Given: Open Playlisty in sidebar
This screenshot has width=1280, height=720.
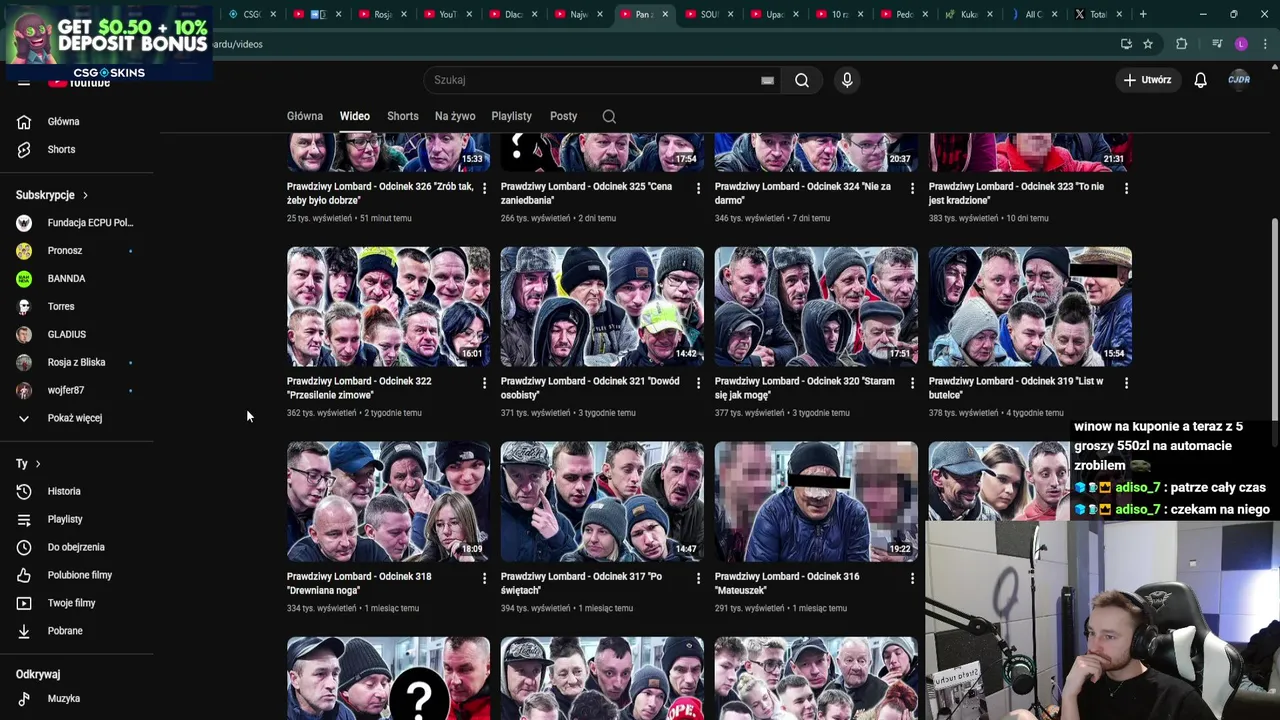Looking at the screenshot, I should (65, 520).
